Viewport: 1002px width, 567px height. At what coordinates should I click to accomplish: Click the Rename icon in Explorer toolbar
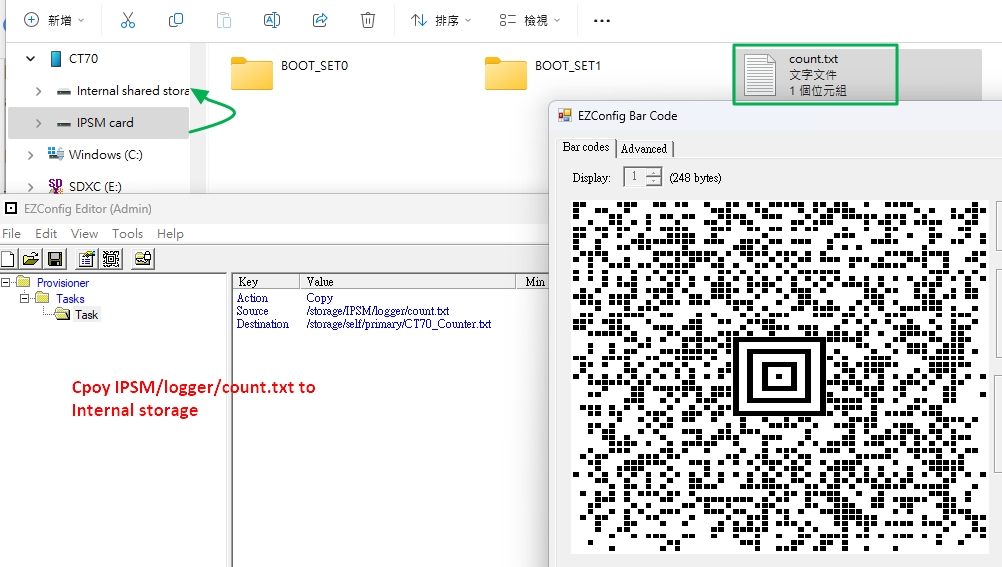click(272, 20)
